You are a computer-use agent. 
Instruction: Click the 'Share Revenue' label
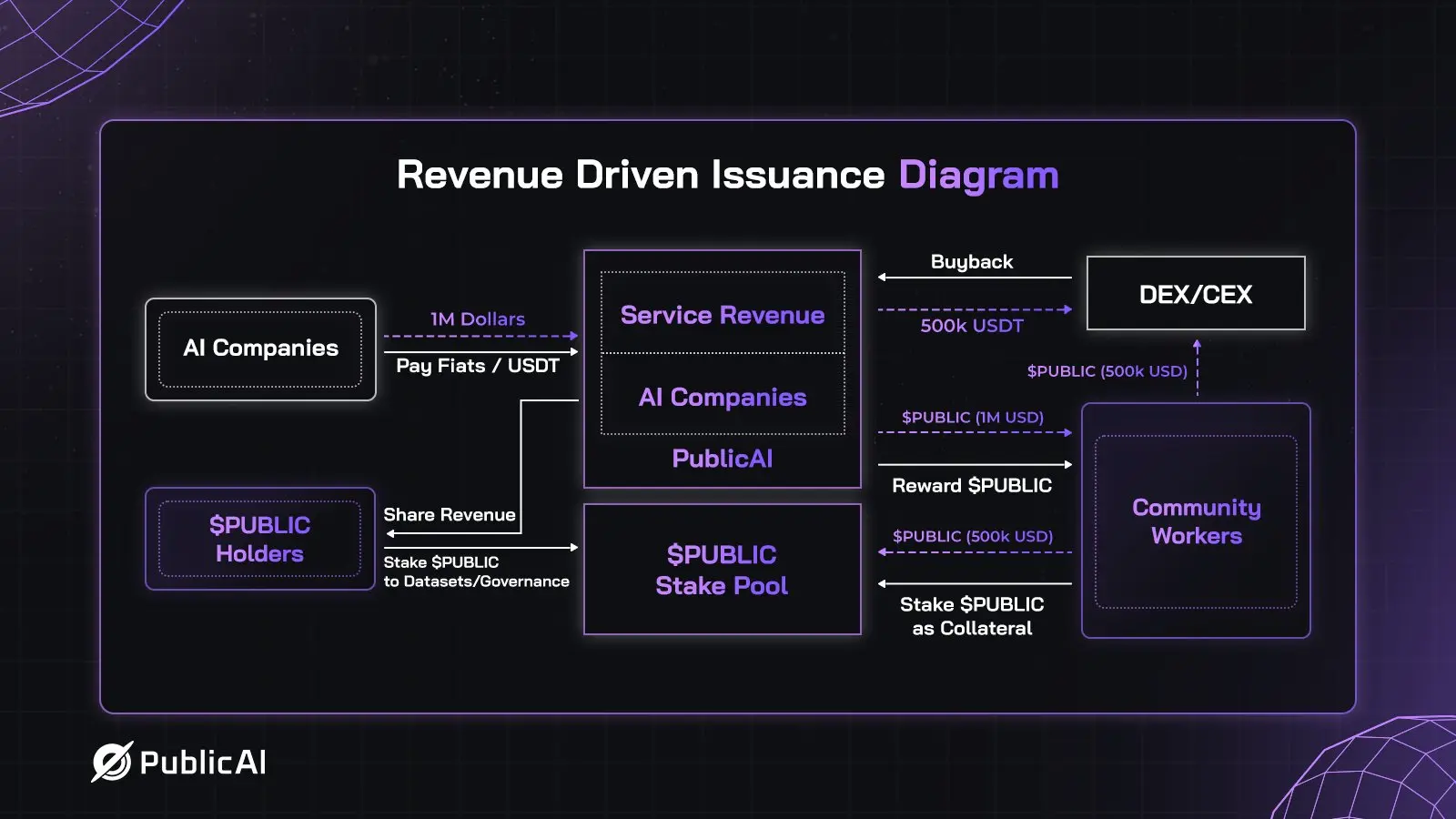(450, 514)
